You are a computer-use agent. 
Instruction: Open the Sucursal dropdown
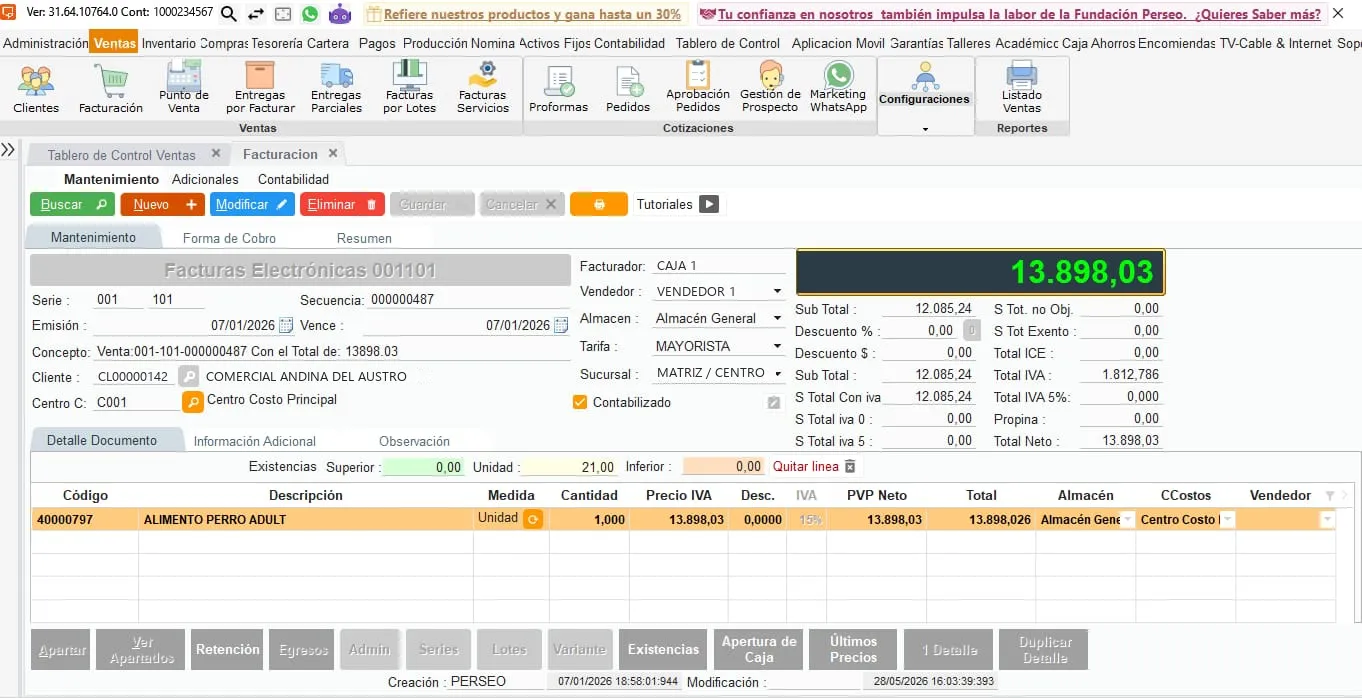tap(777, 373)
